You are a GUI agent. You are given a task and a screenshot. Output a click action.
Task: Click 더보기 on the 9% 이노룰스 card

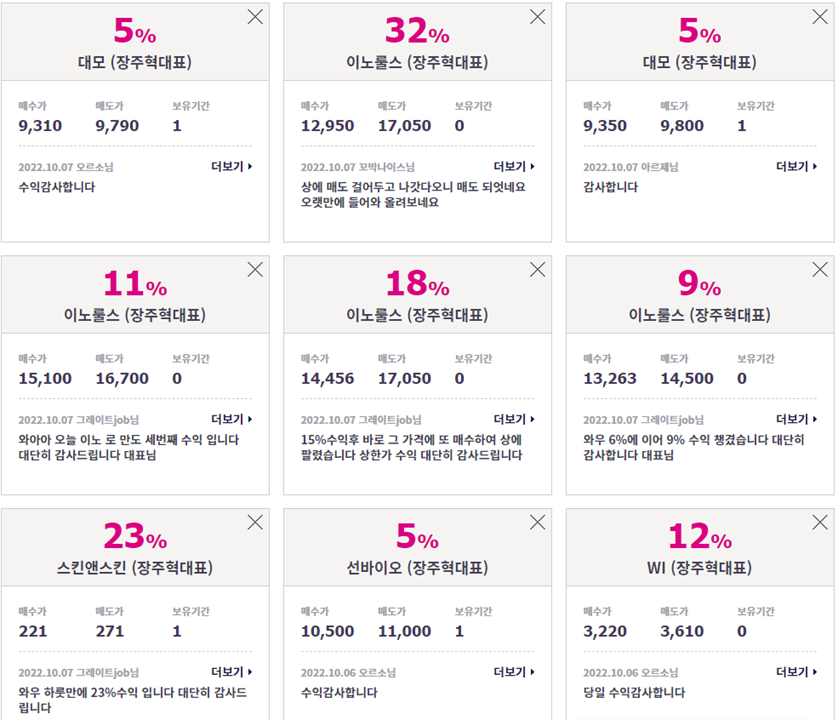[796, 419]
